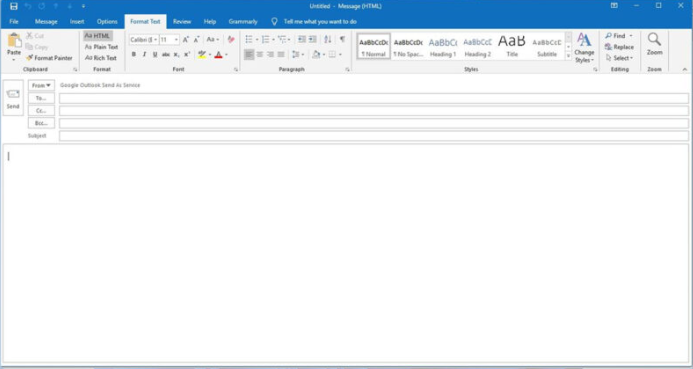Click the bullets list icon
The image size is (693, 369).
pos(249,40)
